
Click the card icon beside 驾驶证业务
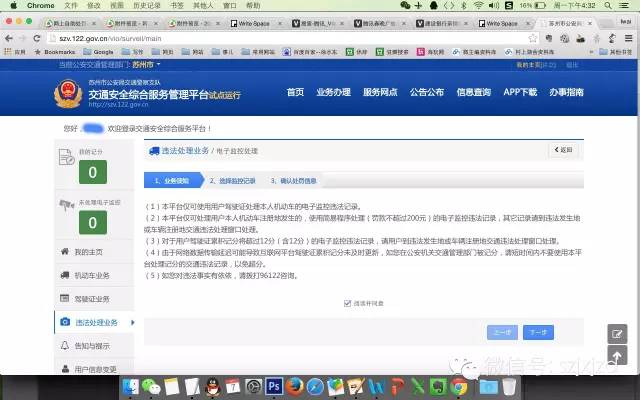click(x=65, y=298)
